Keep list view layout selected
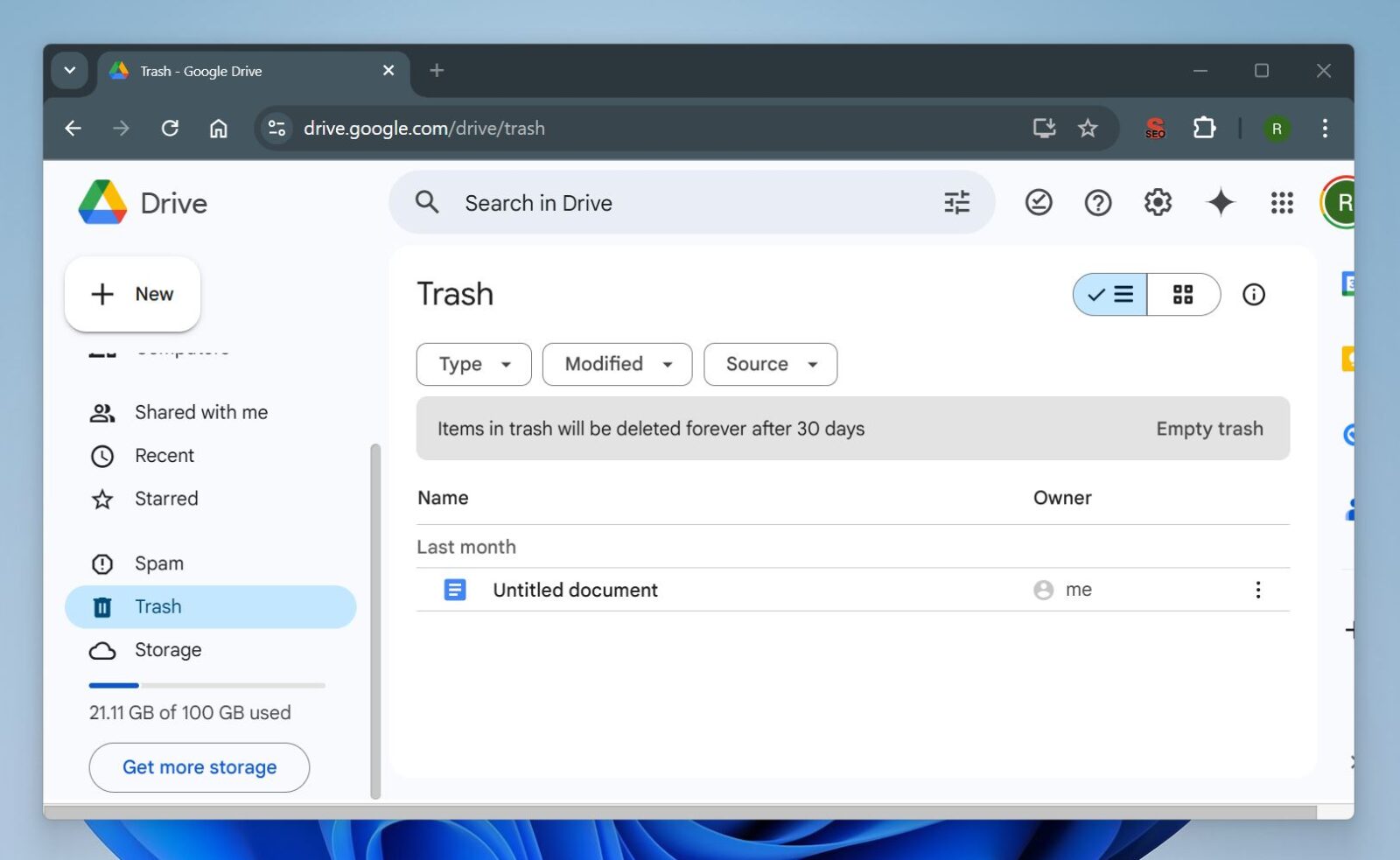This screenshot has width=1400, height=860. 1109,295
